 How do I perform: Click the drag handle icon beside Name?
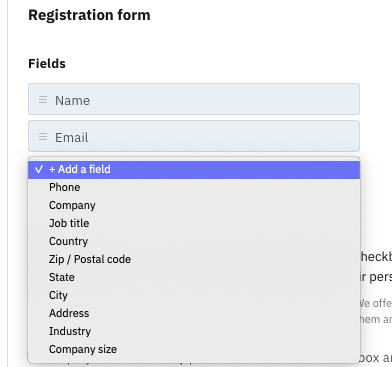pyautogui.click(x=43, y=100)
